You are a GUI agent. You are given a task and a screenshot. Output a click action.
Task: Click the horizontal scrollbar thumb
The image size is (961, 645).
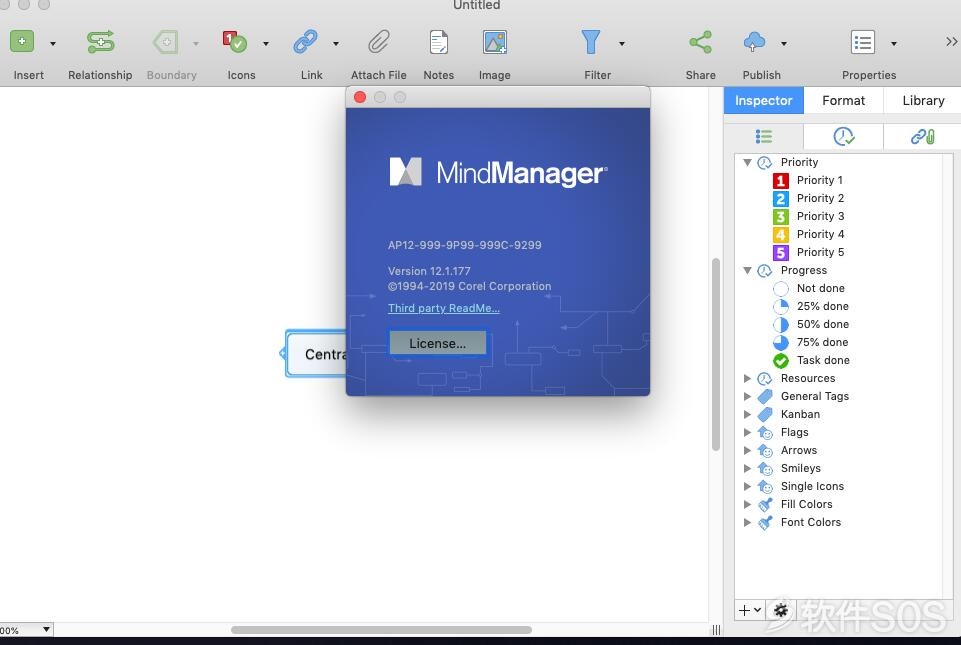click(381, 630)
